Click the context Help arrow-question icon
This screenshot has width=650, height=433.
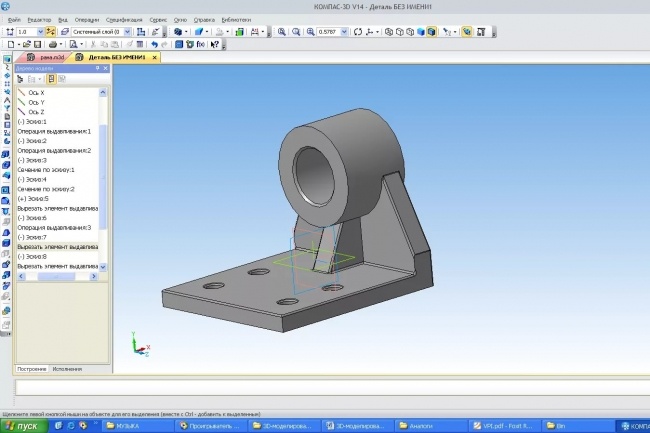tap(214, 45)
